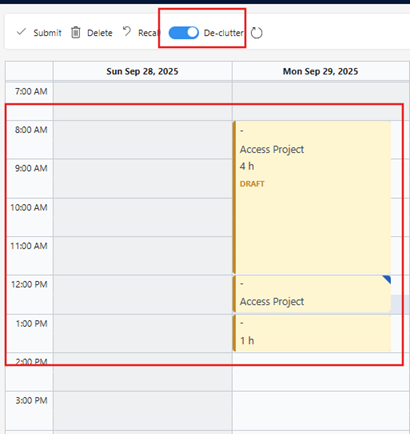410x434 pixels.
Task: Click the 1:00 PM time label
Action: tap(32, 323)
